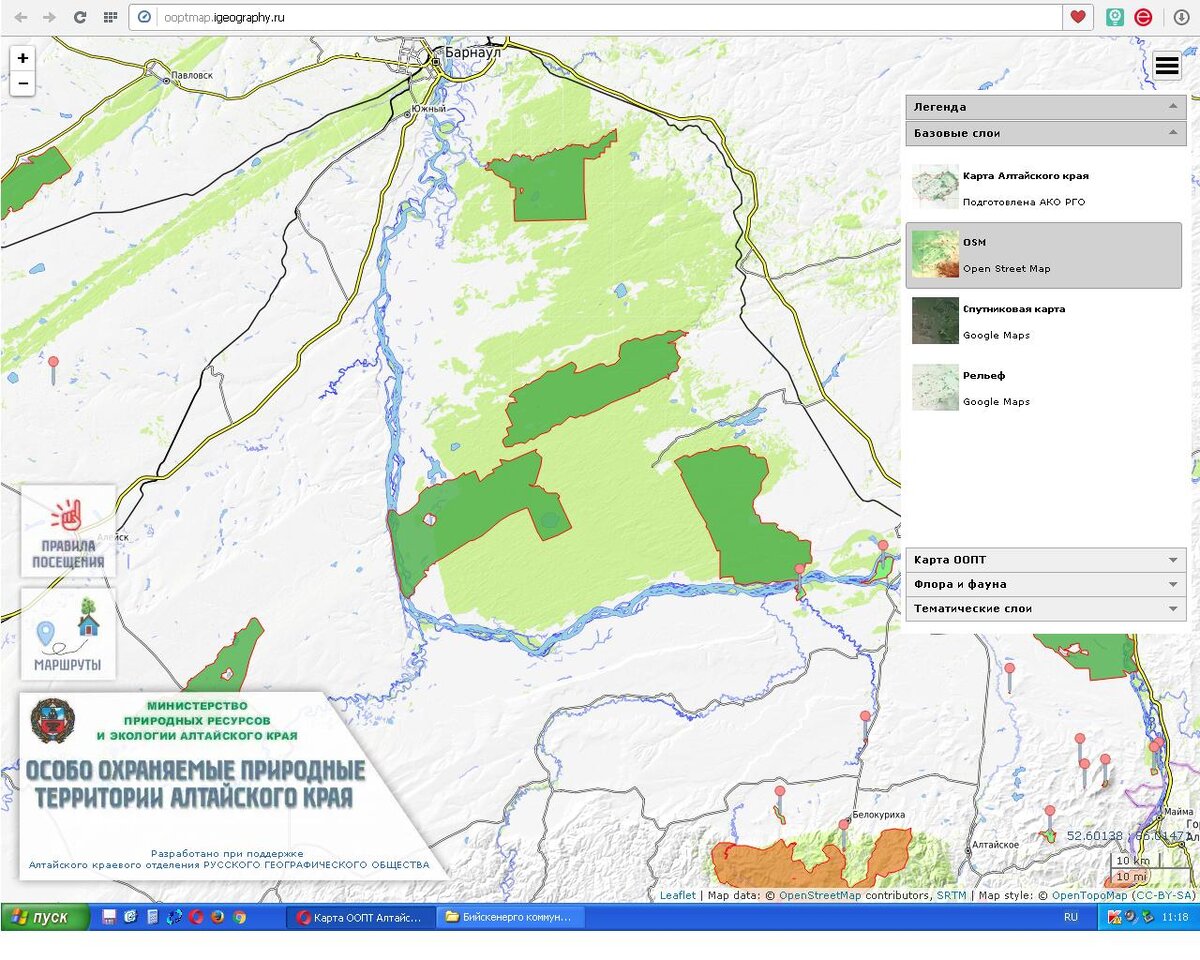
Task: Select the Спутниковая карта base layer
Action: [1044, 321]
